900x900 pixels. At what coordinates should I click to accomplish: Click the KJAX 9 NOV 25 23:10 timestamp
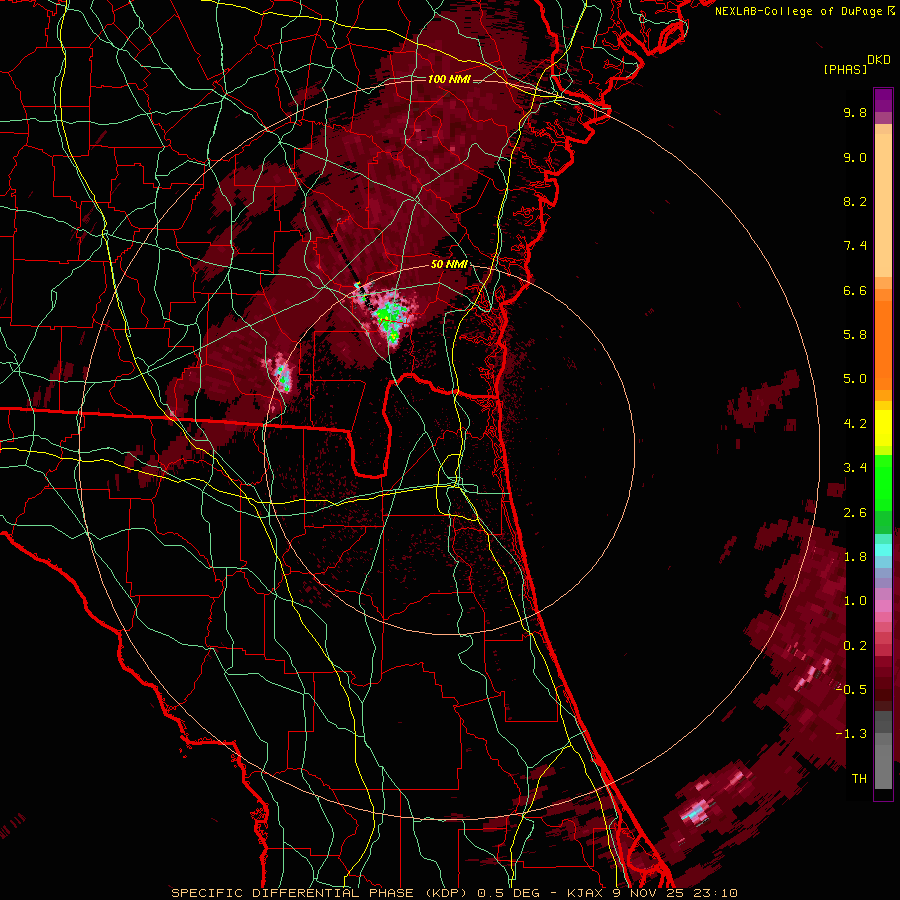click(652, 893)
